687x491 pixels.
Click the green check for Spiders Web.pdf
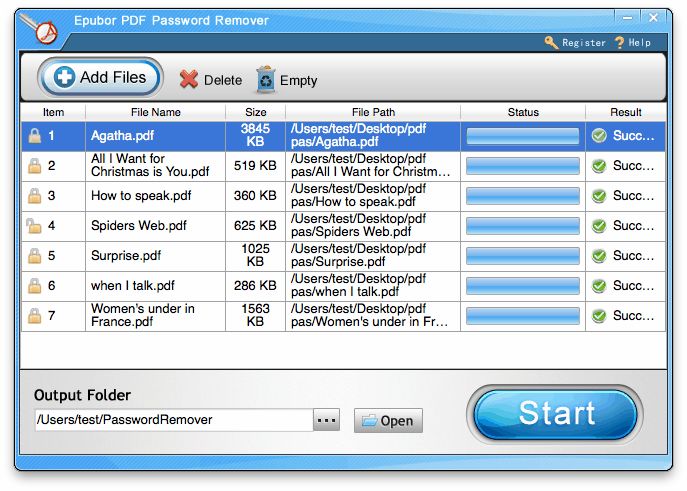(599, 226)
